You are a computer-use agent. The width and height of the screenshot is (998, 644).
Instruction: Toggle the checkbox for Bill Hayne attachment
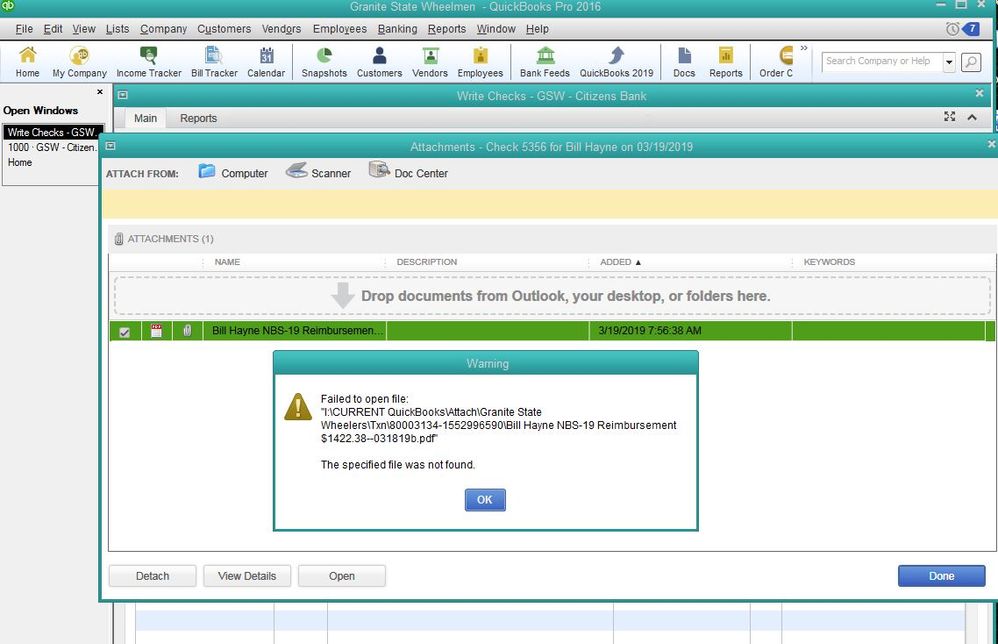[125, 332]
